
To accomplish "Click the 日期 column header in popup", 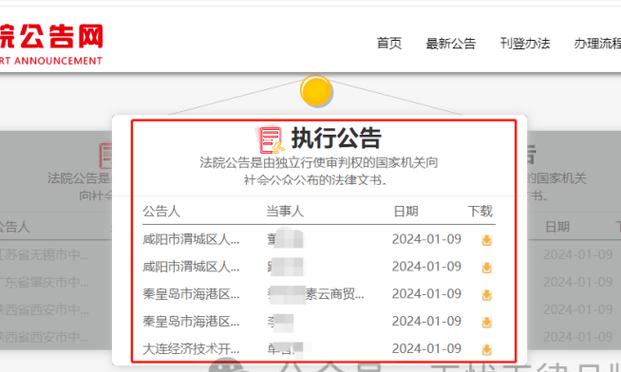I will [x=406, y=211].
